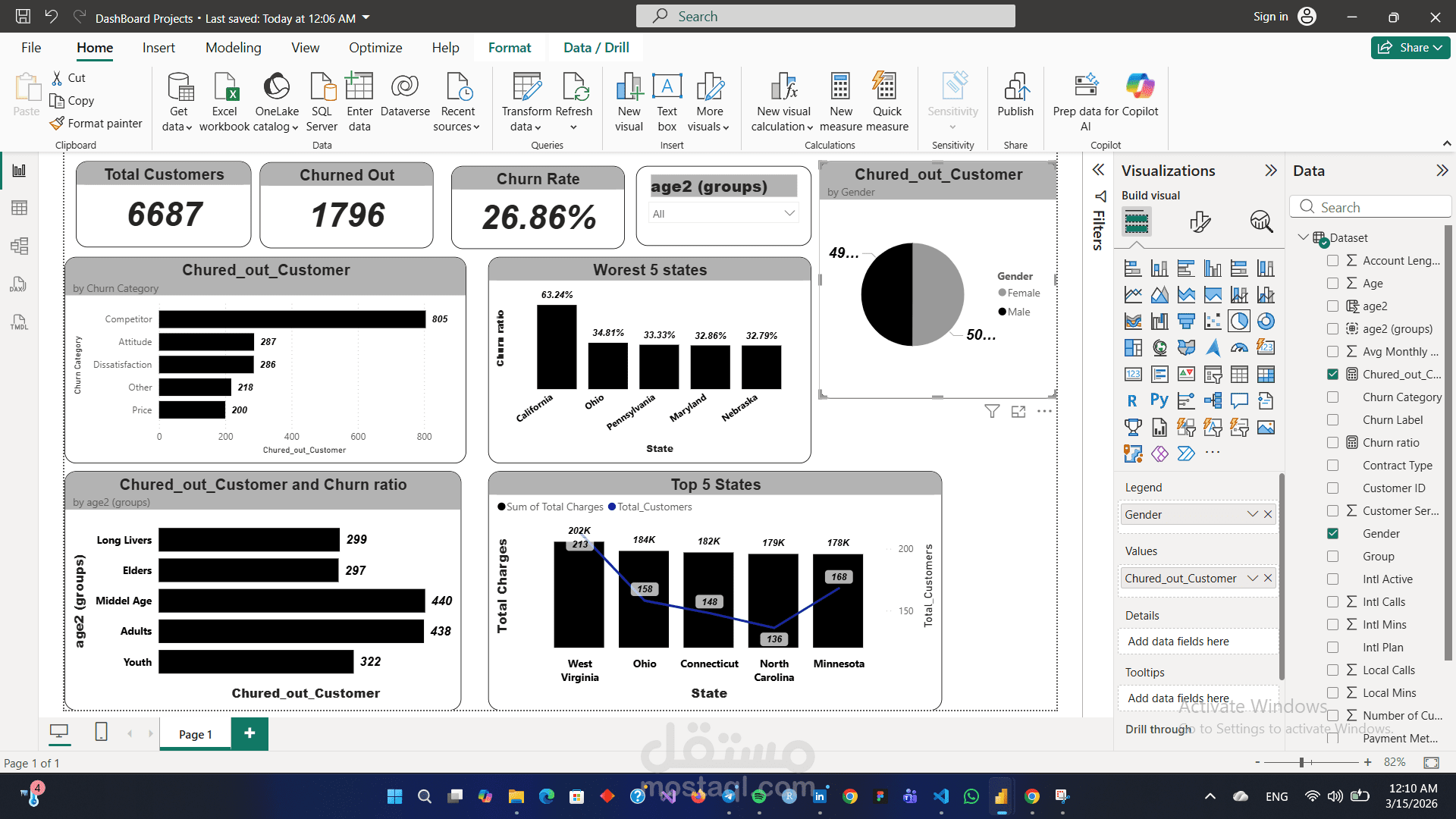Screen dimensions: 1456x819
Task: Open the Get data dropdown arrow
Action: tap(188, 127)
